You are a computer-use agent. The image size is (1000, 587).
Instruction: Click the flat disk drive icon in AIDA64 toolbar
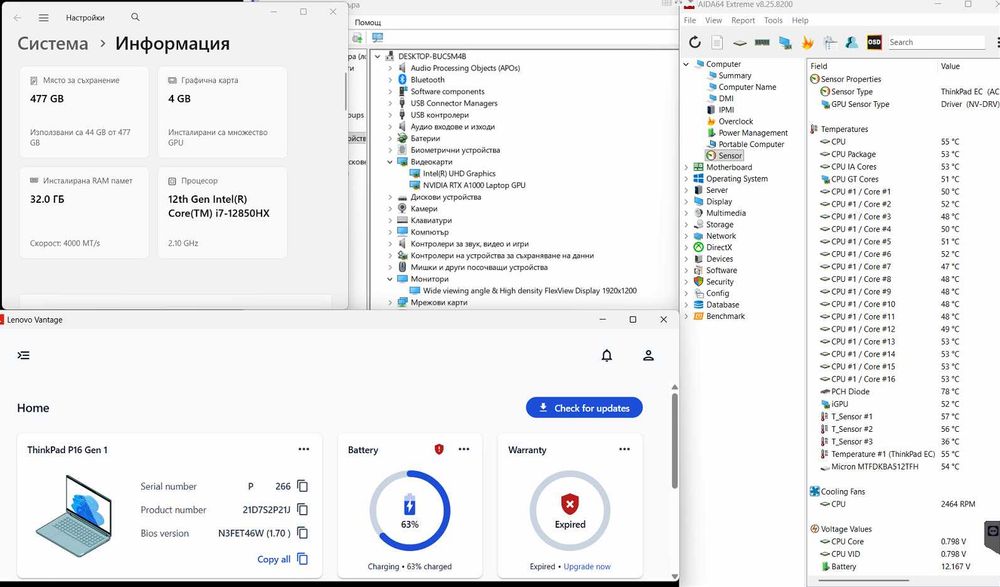coord(739,43)
